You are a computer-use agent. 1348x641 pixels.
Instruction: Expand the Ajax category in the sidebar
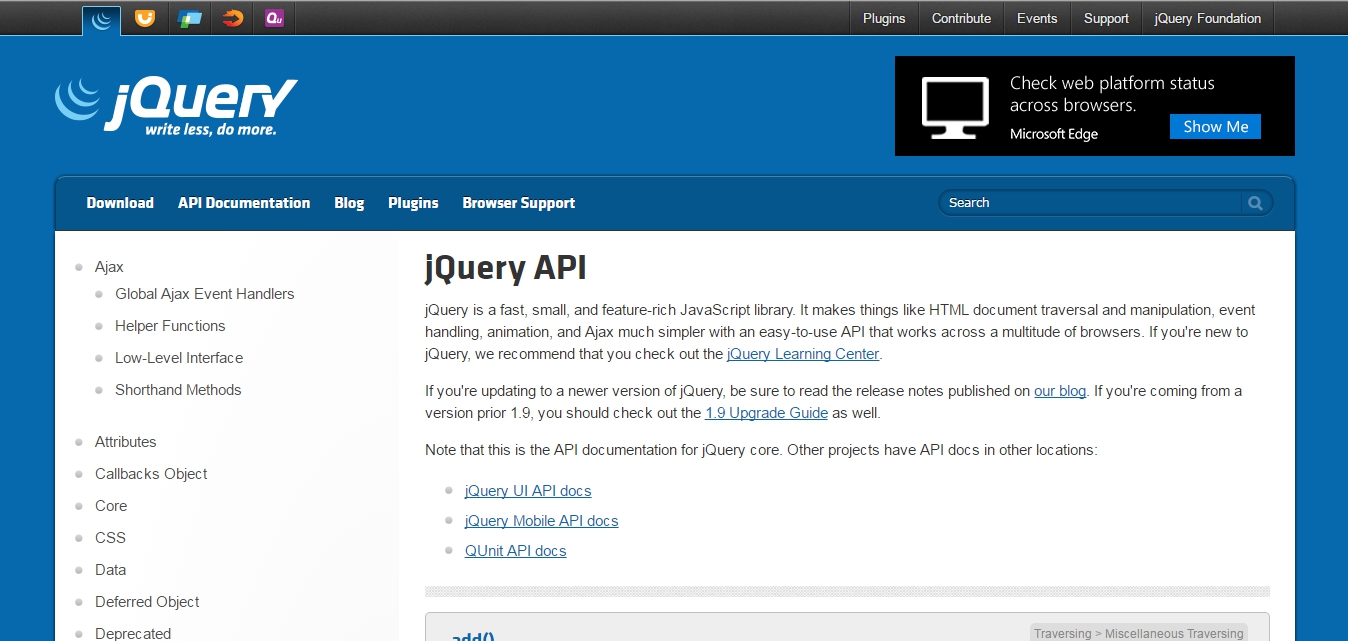pyautogui.click(x=108, y=266)
